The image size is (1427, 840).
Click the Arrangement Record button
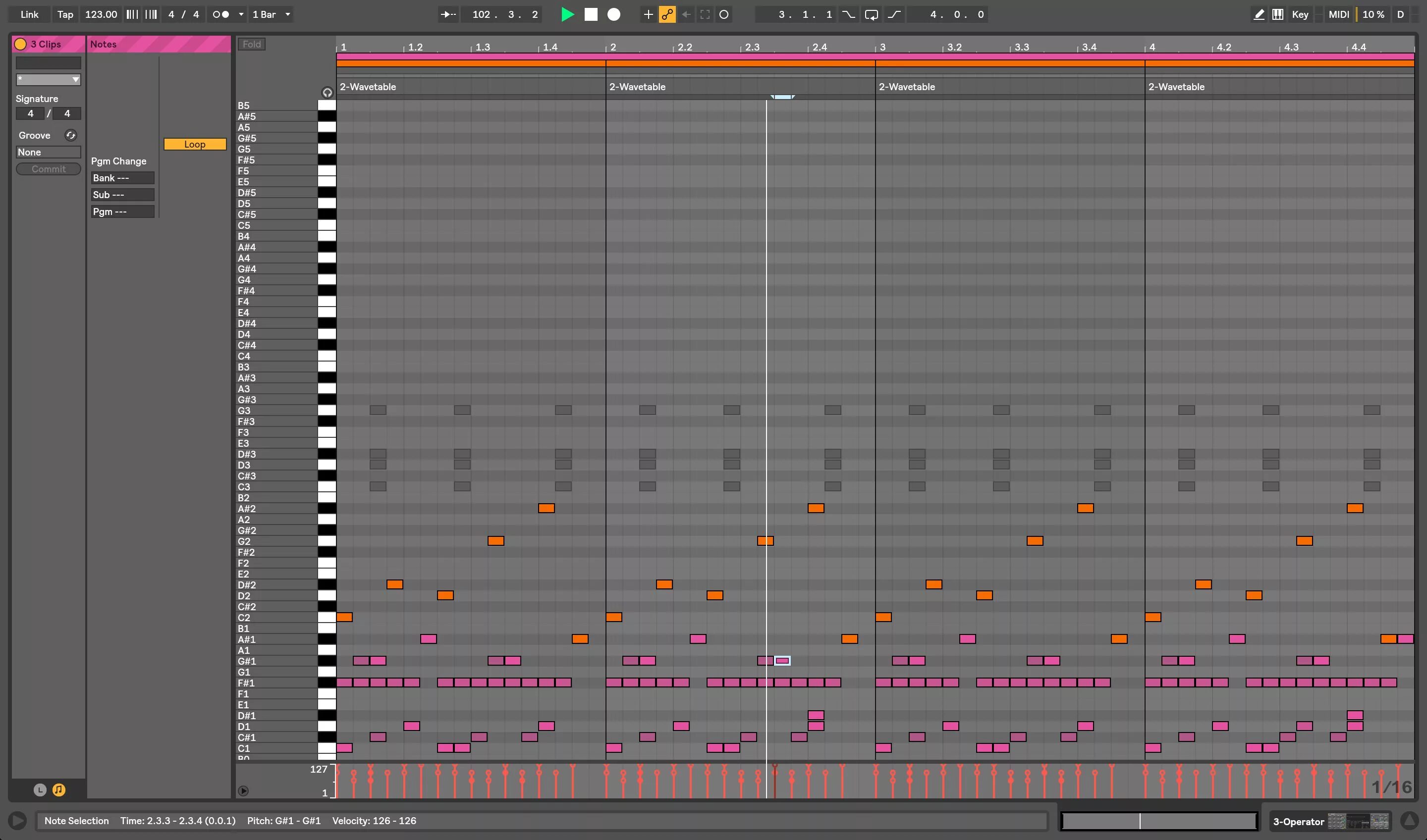coord(614,14)
